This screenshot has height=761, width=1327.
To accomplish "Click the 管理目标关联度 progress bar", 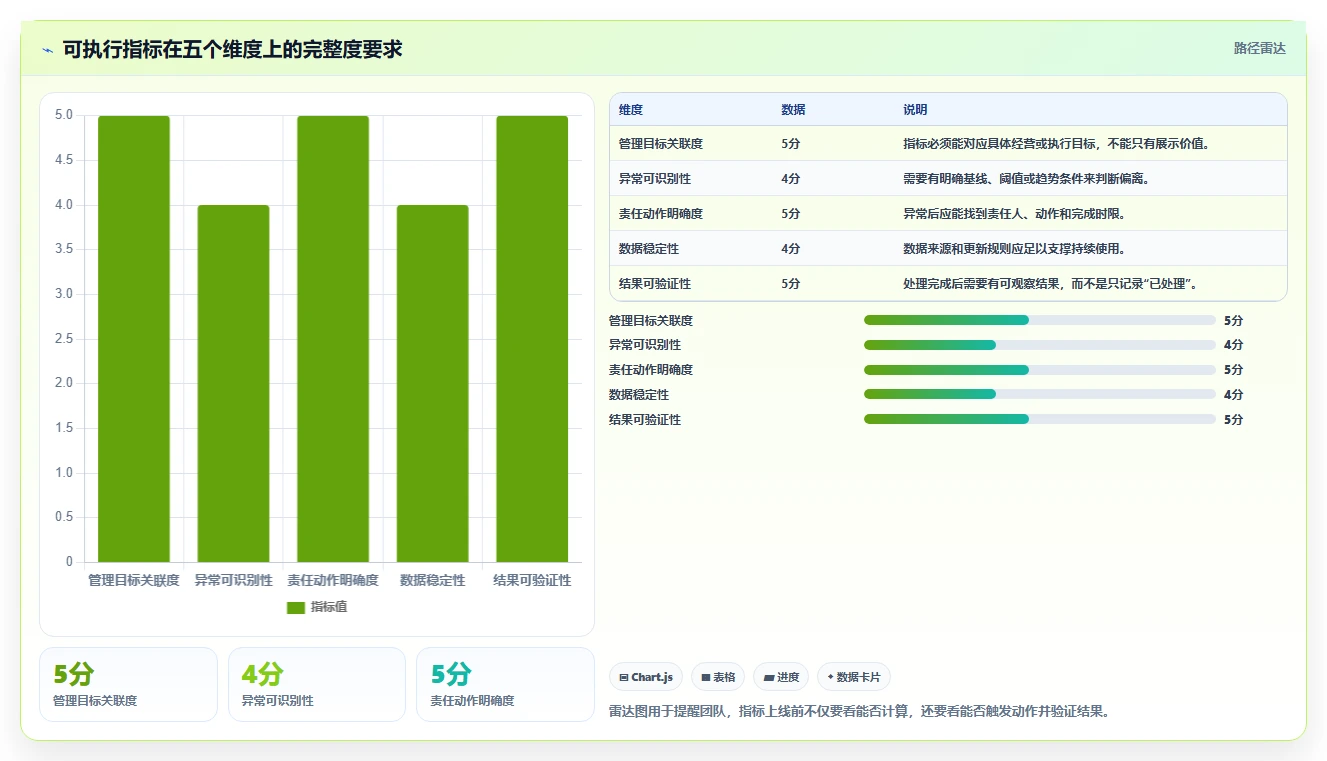I will 1040,320.
